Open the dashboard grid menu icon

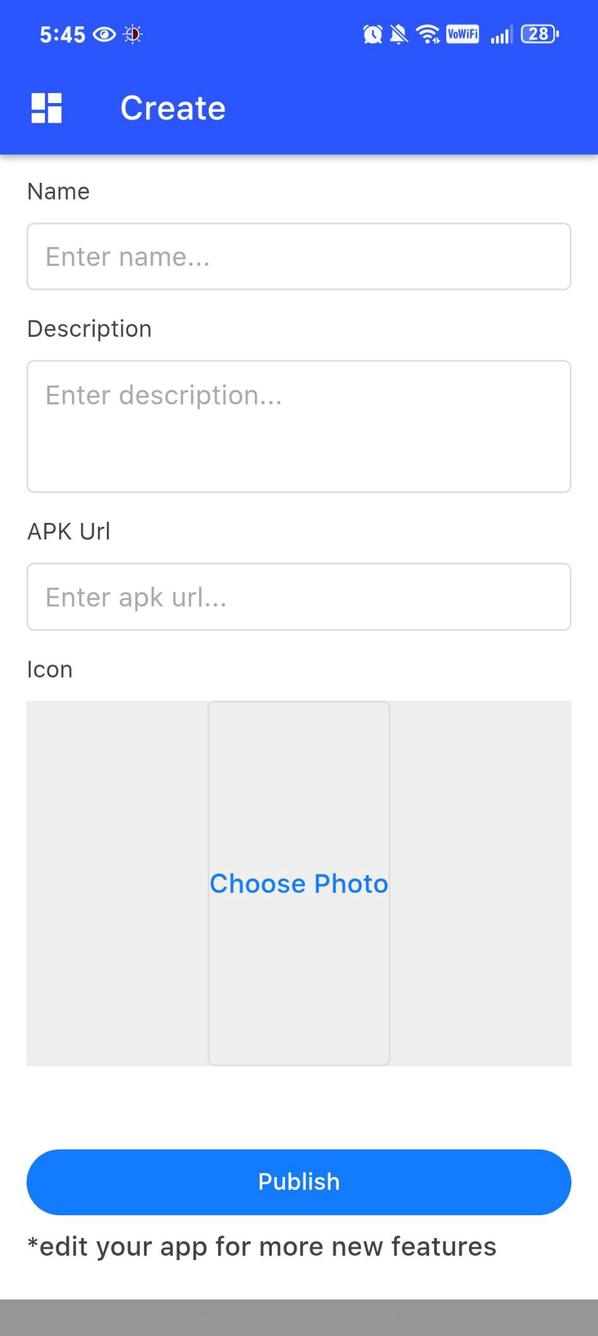pos(47,108)
